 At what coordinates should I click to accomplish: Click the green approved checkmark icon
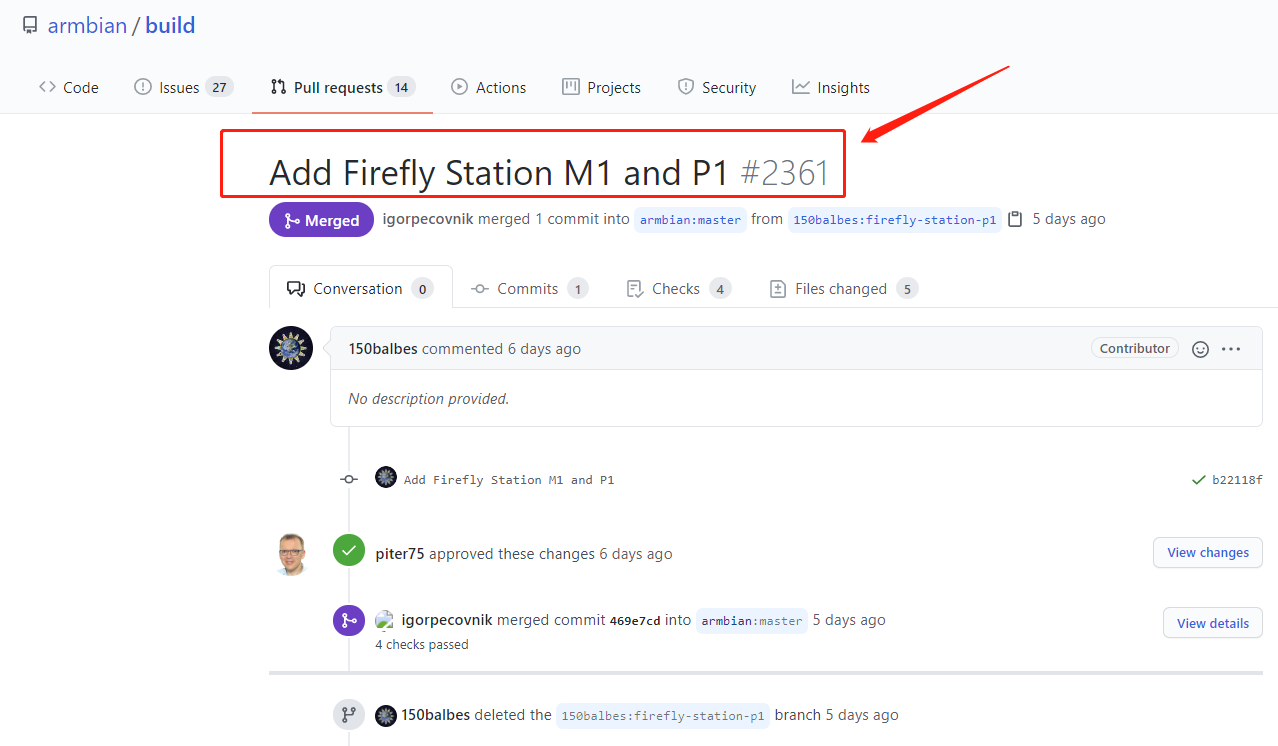tap(349, 550)
